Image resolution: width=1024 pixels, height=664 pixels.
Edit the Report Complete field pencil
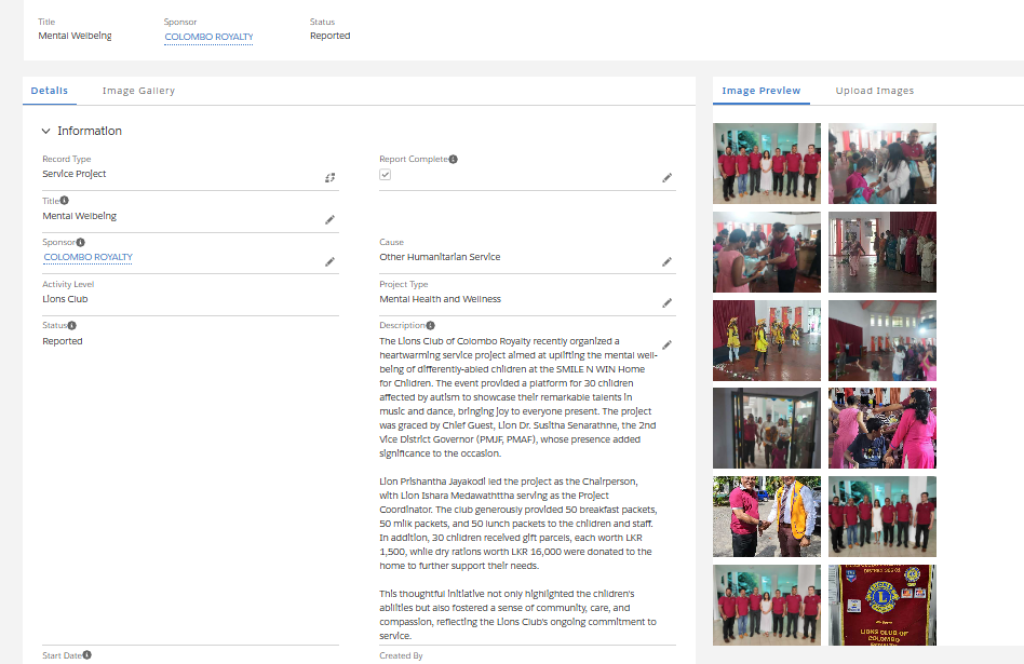coord(667,178)
